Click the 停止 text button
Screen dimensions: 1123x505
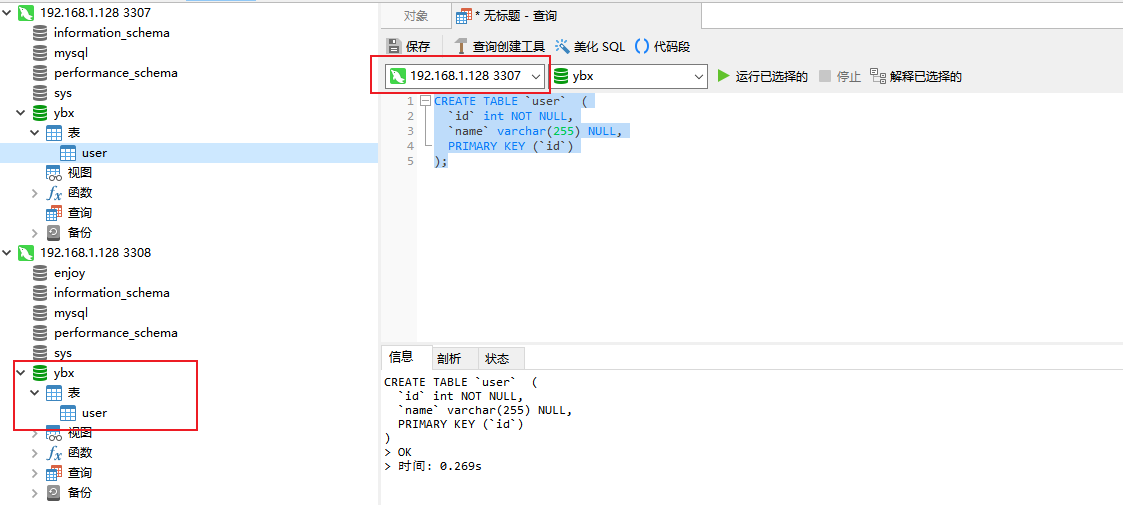tap(849, 76)
